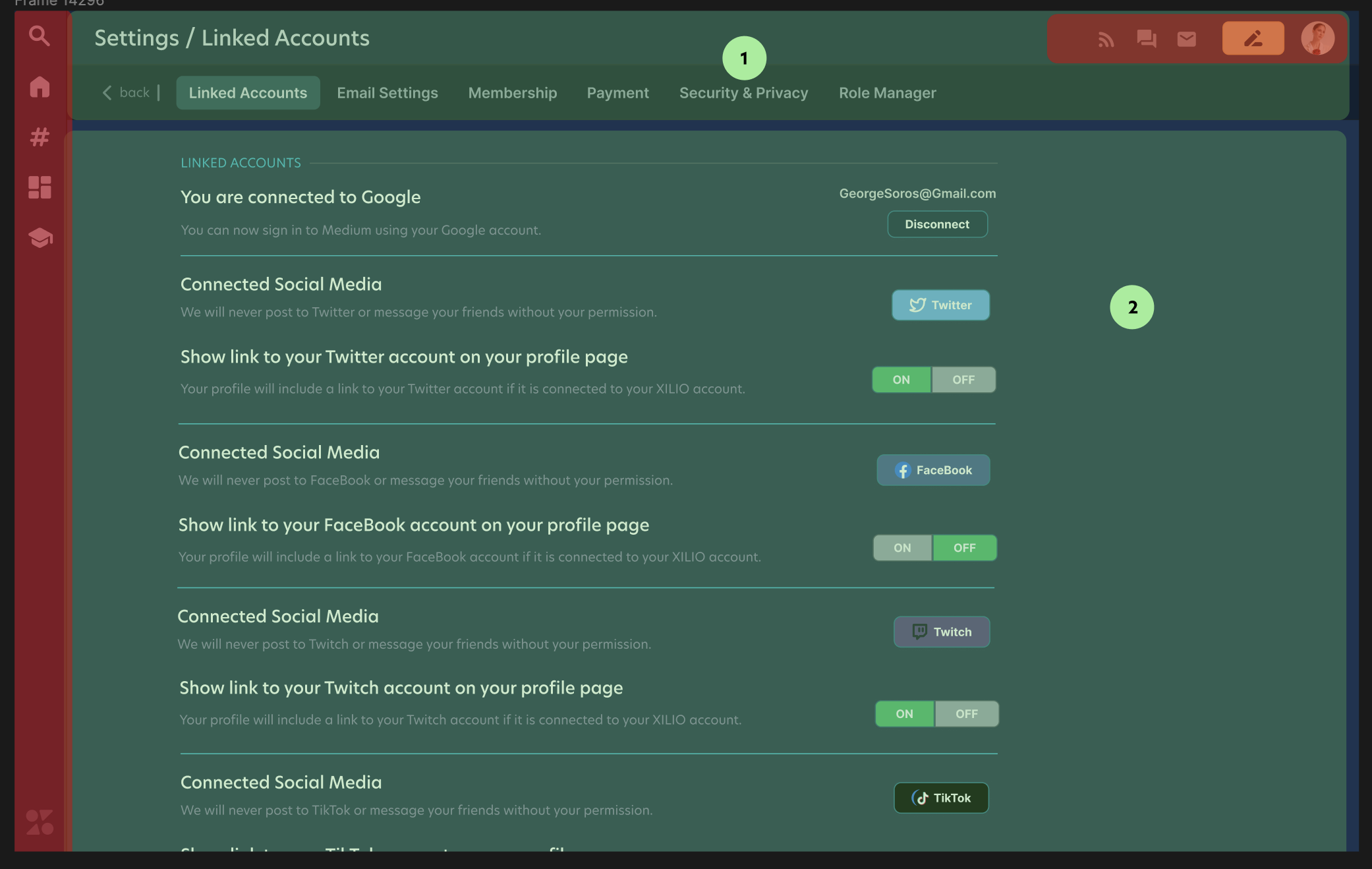1372x869 pixels.
Task: Click the hashtag icon in the sidebar
Action: click(x=39, y=136)
